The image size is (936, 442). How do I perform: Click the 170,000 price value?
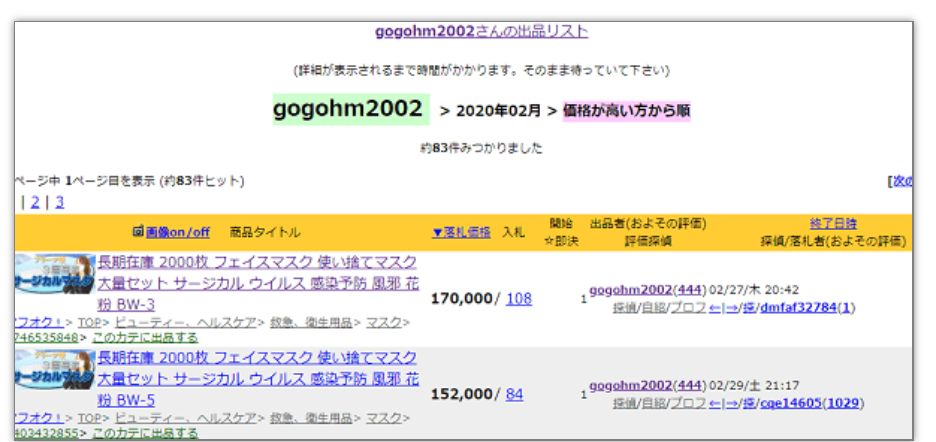(x=461, y=299)
